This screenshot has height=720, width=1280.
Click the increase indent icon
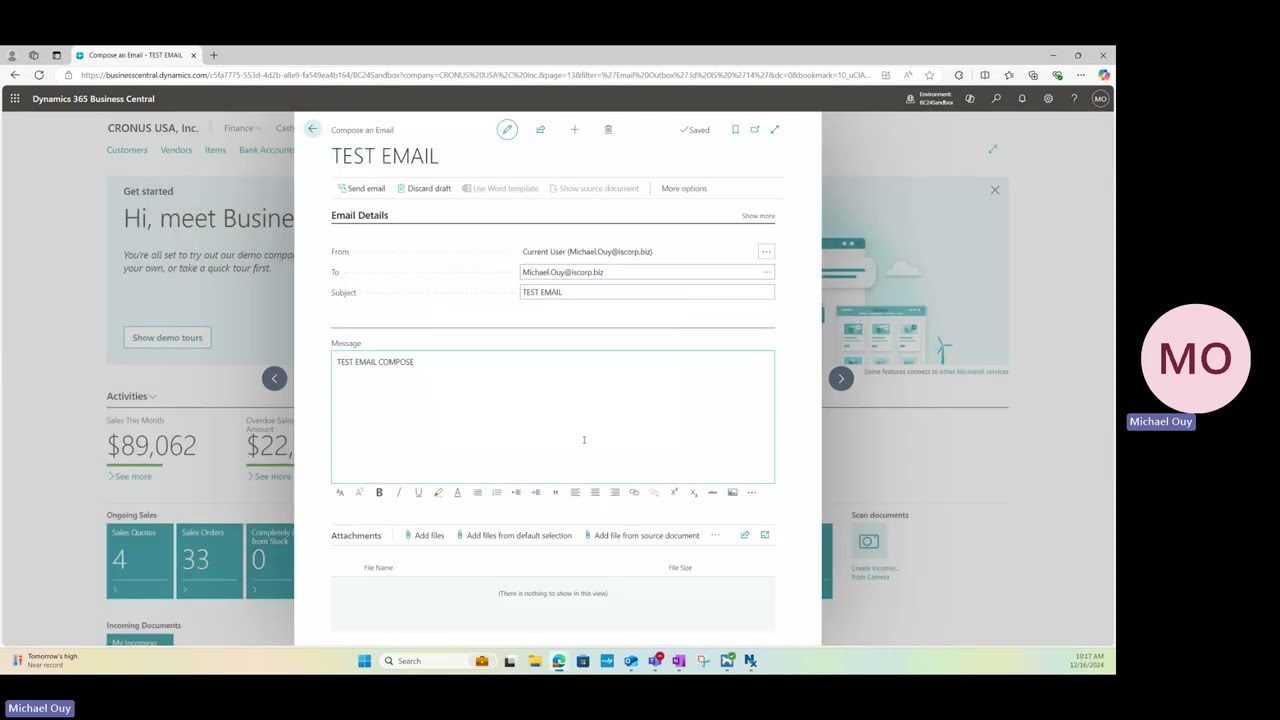(x=536, y=492)
